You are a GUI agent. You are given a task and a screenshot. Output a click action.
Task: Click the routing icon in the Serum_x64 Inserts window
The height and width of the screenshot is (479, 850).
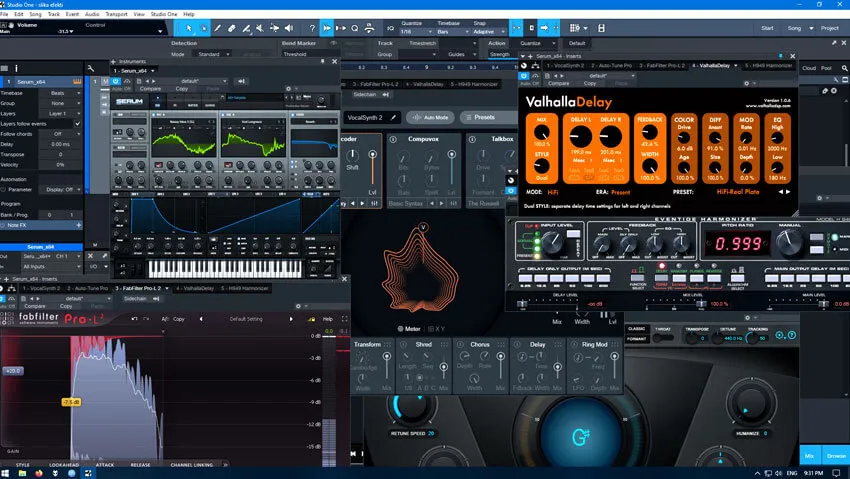pyautogui.click(x=536, y=66)
